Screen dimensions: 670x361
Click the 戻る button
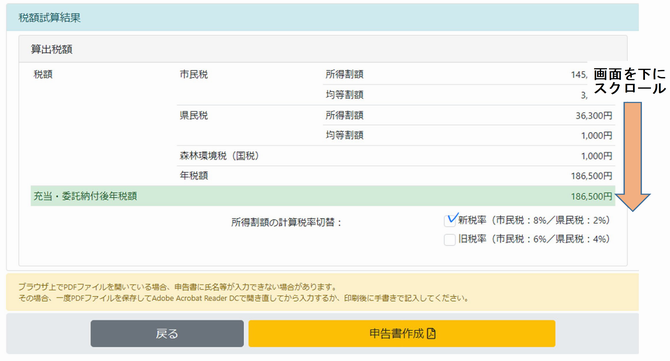tap(167, 333)
